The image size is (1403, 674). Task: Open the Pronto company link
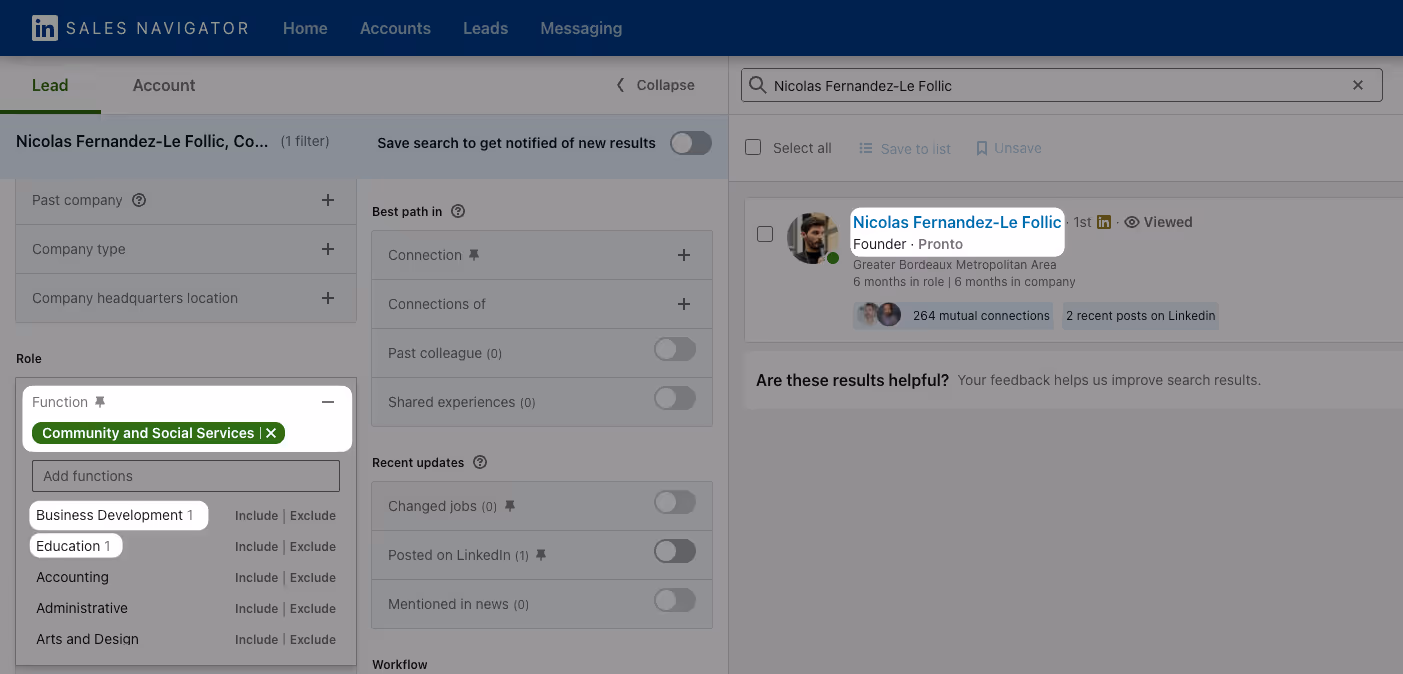[x=941, y=244]
